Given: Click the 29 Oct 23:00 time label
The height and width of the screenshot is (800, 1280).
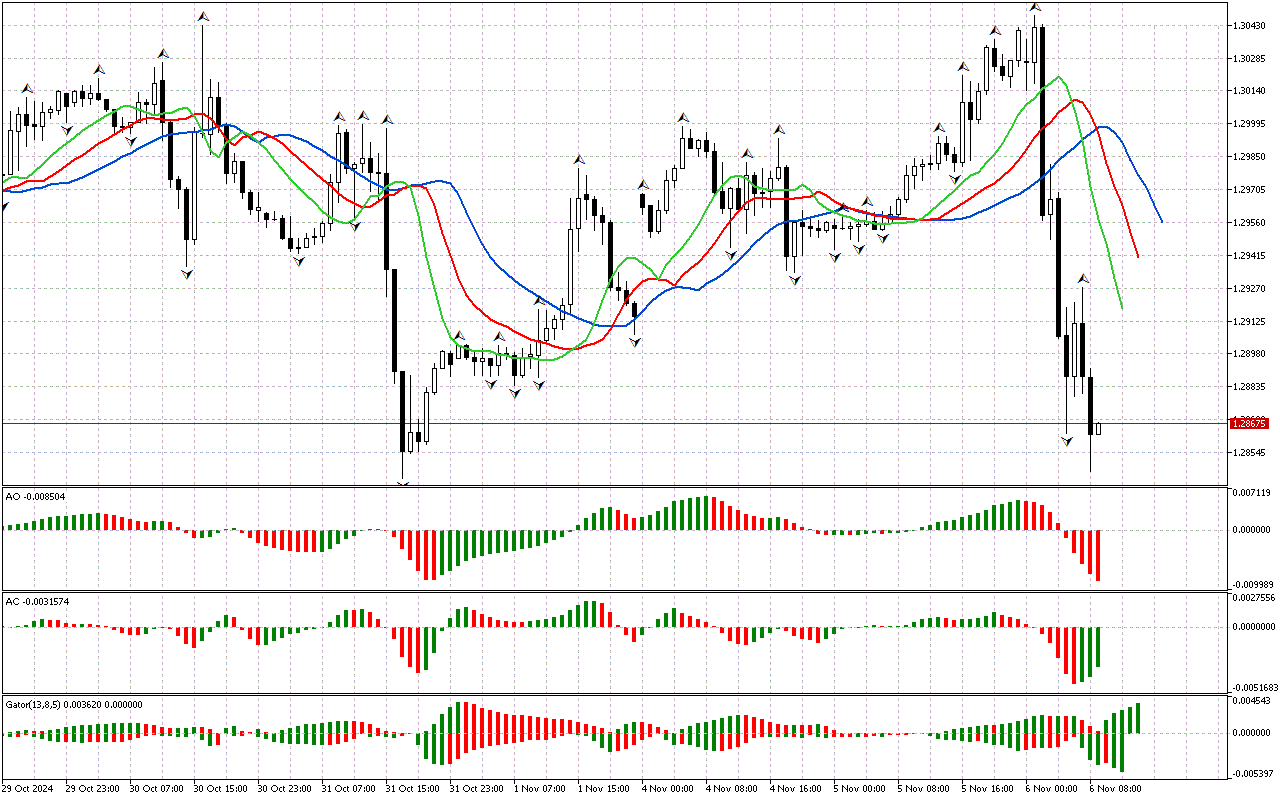Looking at the screenshot, I should [92, 789].
